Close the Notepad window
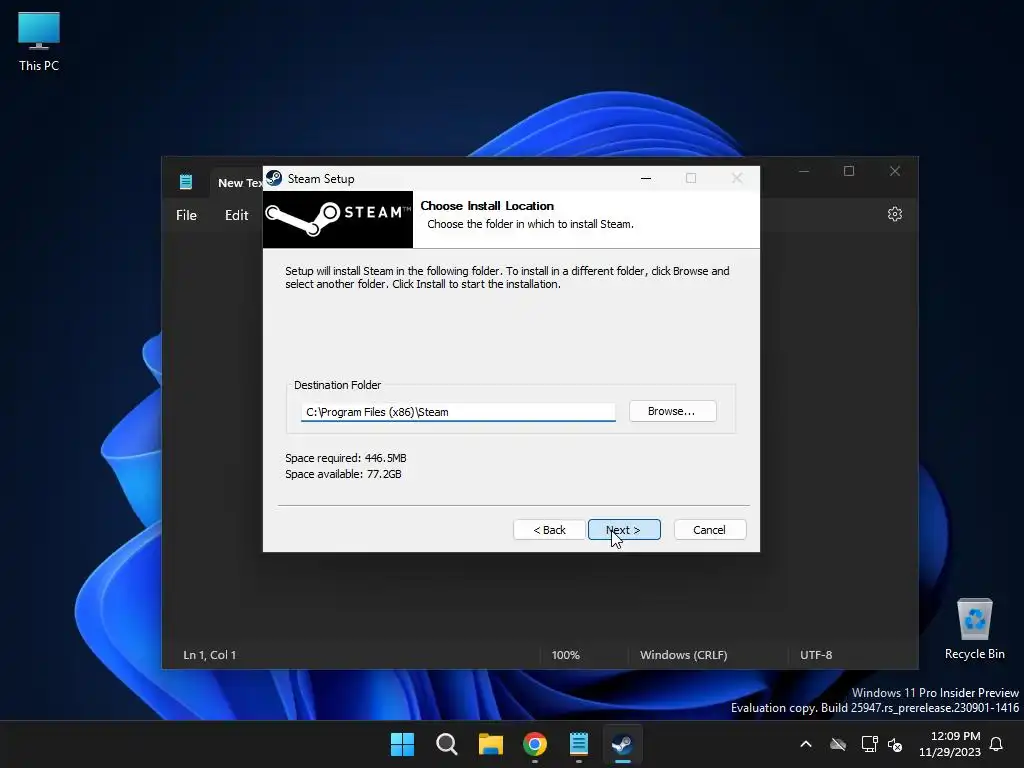 click(895, 171)
